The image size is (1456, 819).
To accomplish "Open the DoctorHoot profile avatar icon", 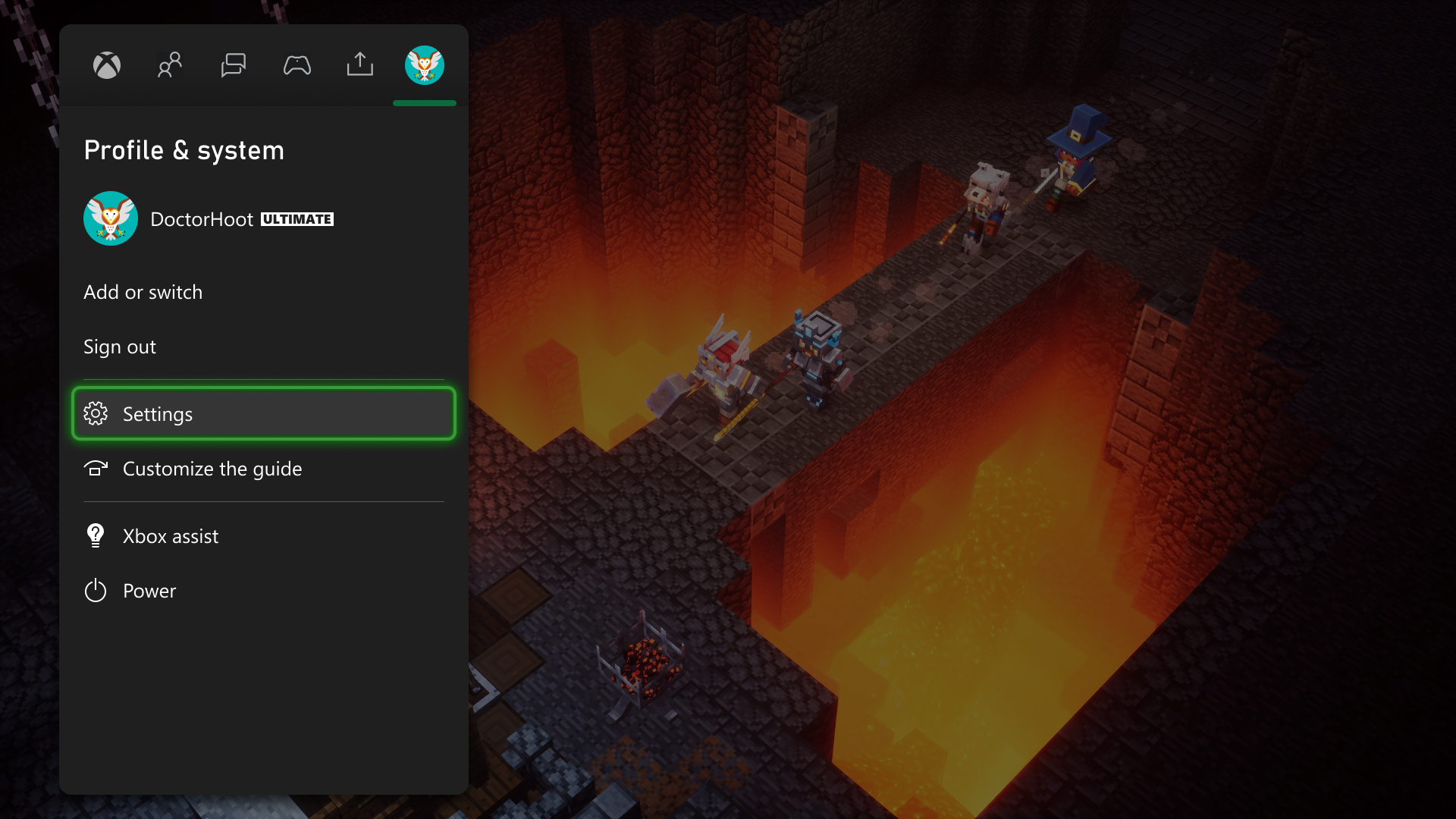I will tap(111, 218).
